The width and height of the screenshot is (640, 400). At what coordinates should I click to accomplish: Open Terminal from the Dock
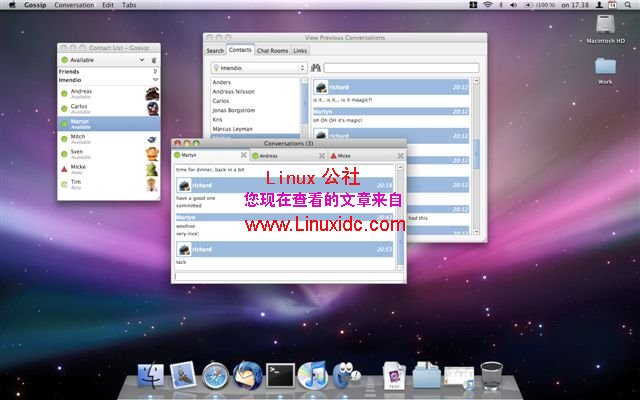280,376
